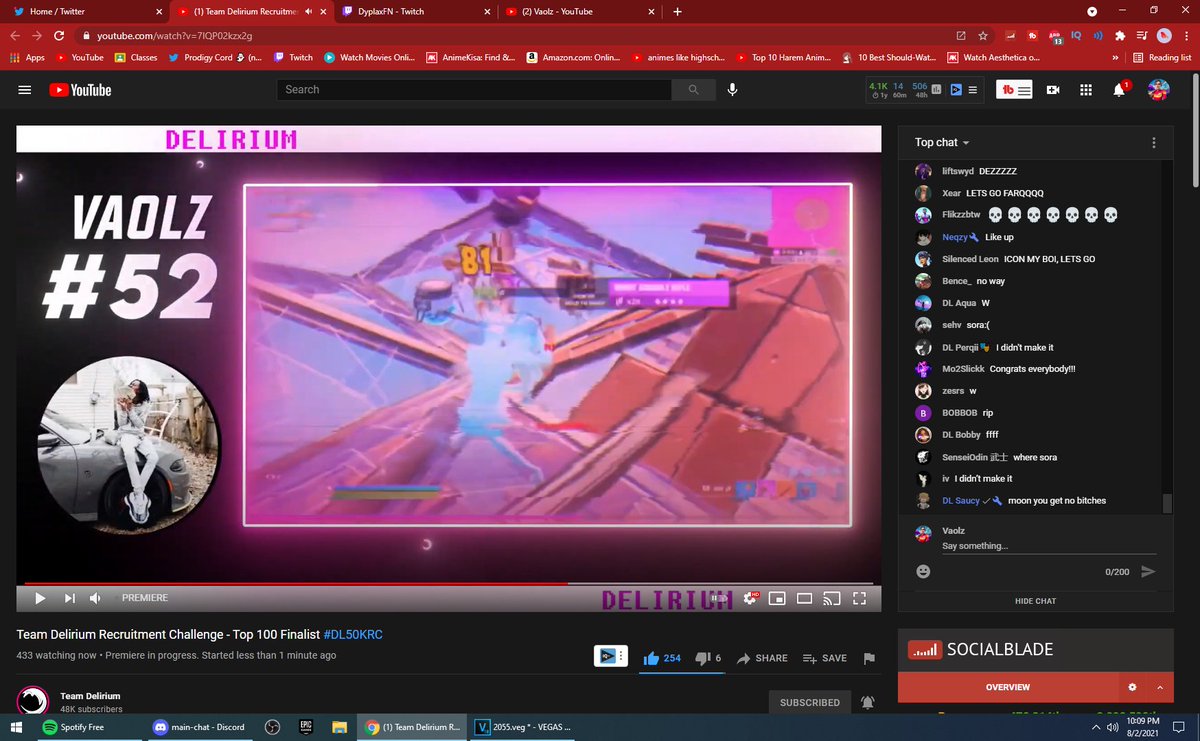The height and width of the screenshot is (741, 1200).
Task: Expand the hidden bookmarks chevron
Action: coord(1115,58)
